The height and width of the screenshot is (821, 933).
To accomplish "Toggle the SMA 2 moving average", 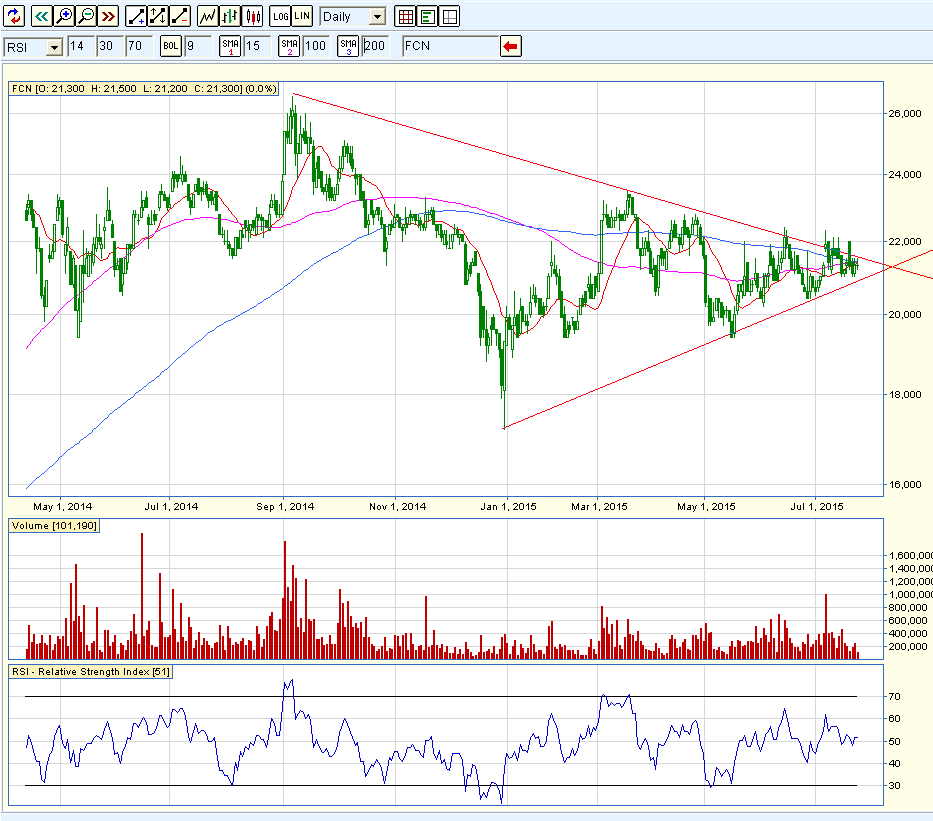I will click(289, 46).
